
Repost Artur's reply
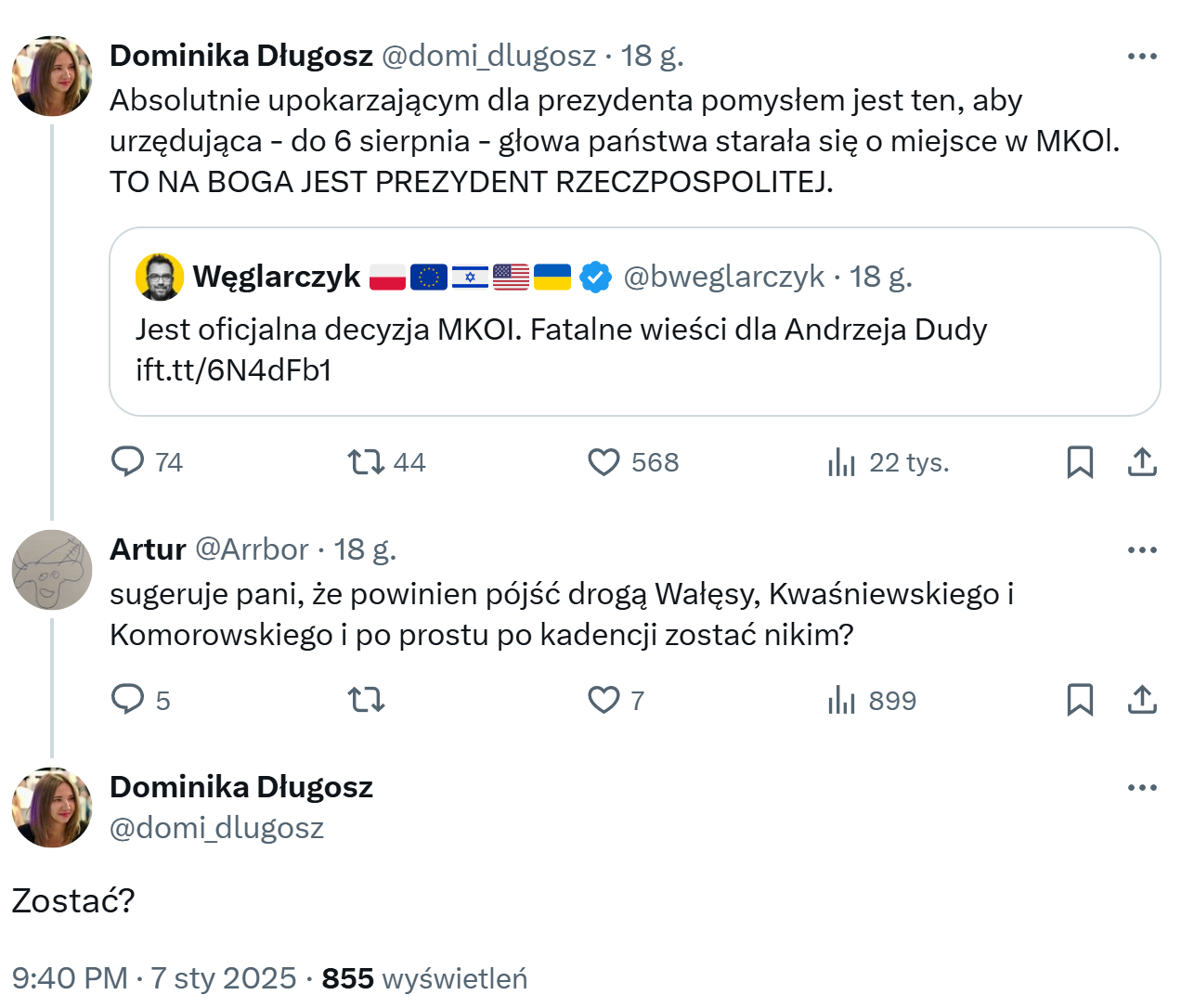pyautogui.click(x=366, y=699)
